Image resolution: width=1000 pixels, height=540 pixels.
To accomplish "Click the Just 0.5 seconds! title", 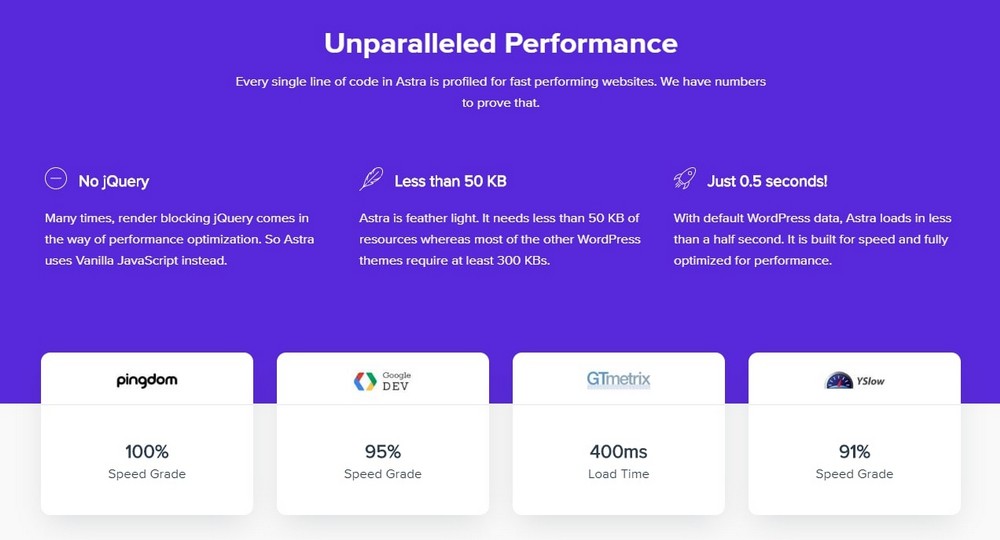I will click(x=767, y=181).
